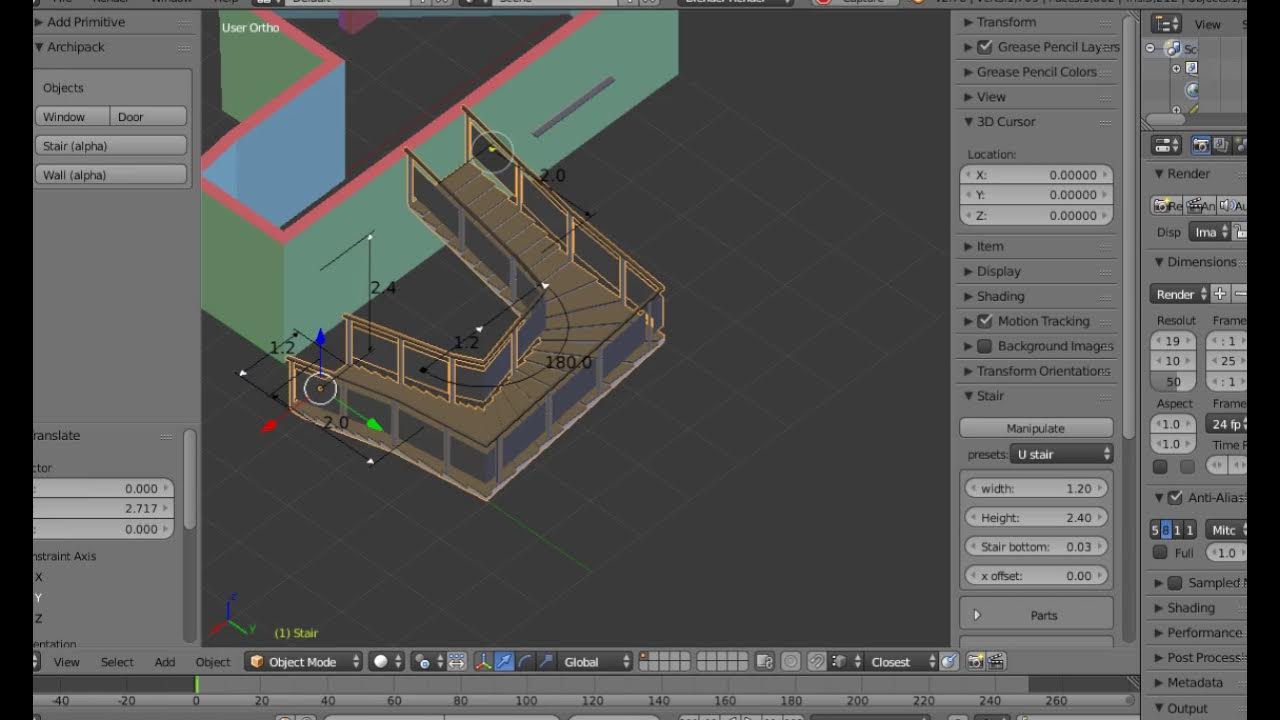Open the Add menu in 3D header
This screenshot has height=720, width=1280.
165,662
